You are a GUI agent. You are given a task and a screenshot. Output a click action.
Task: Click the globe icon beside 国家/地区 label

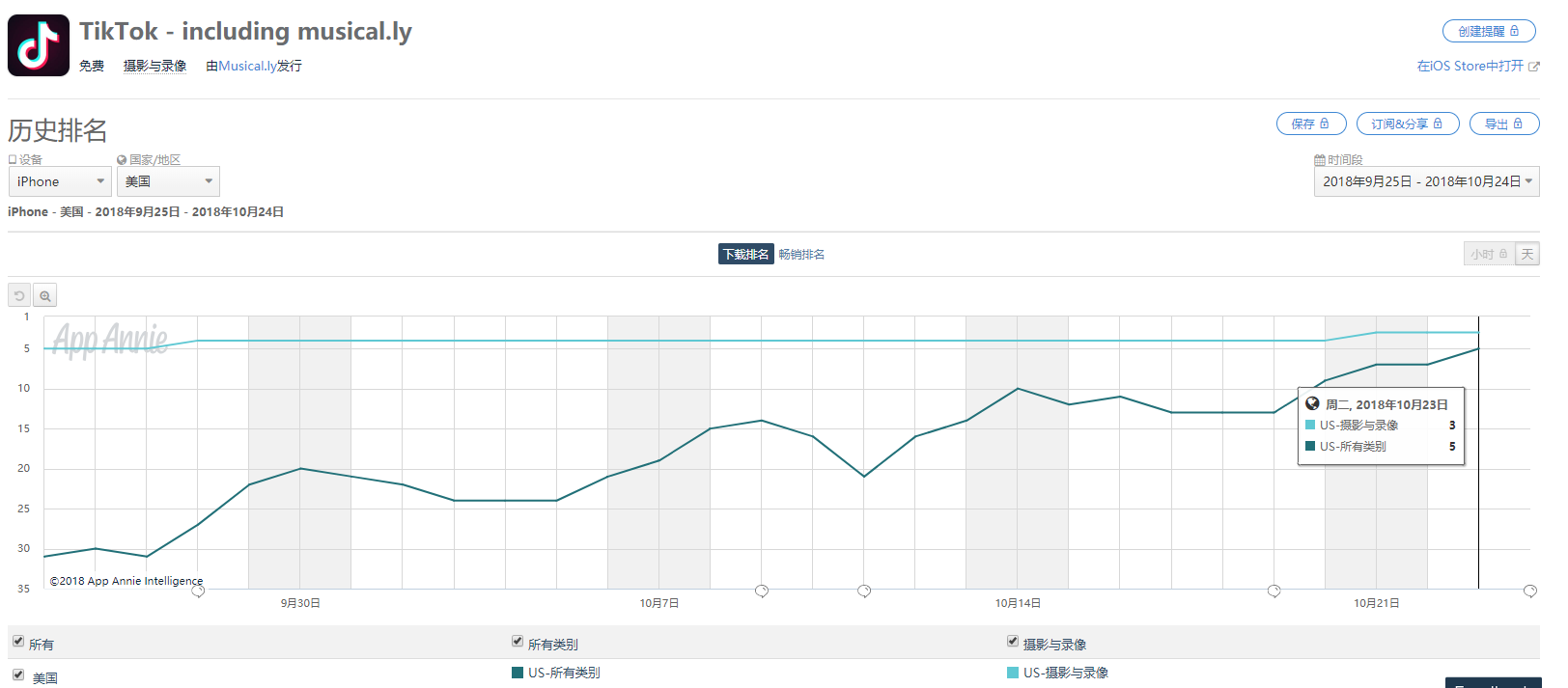click(122, 160)
